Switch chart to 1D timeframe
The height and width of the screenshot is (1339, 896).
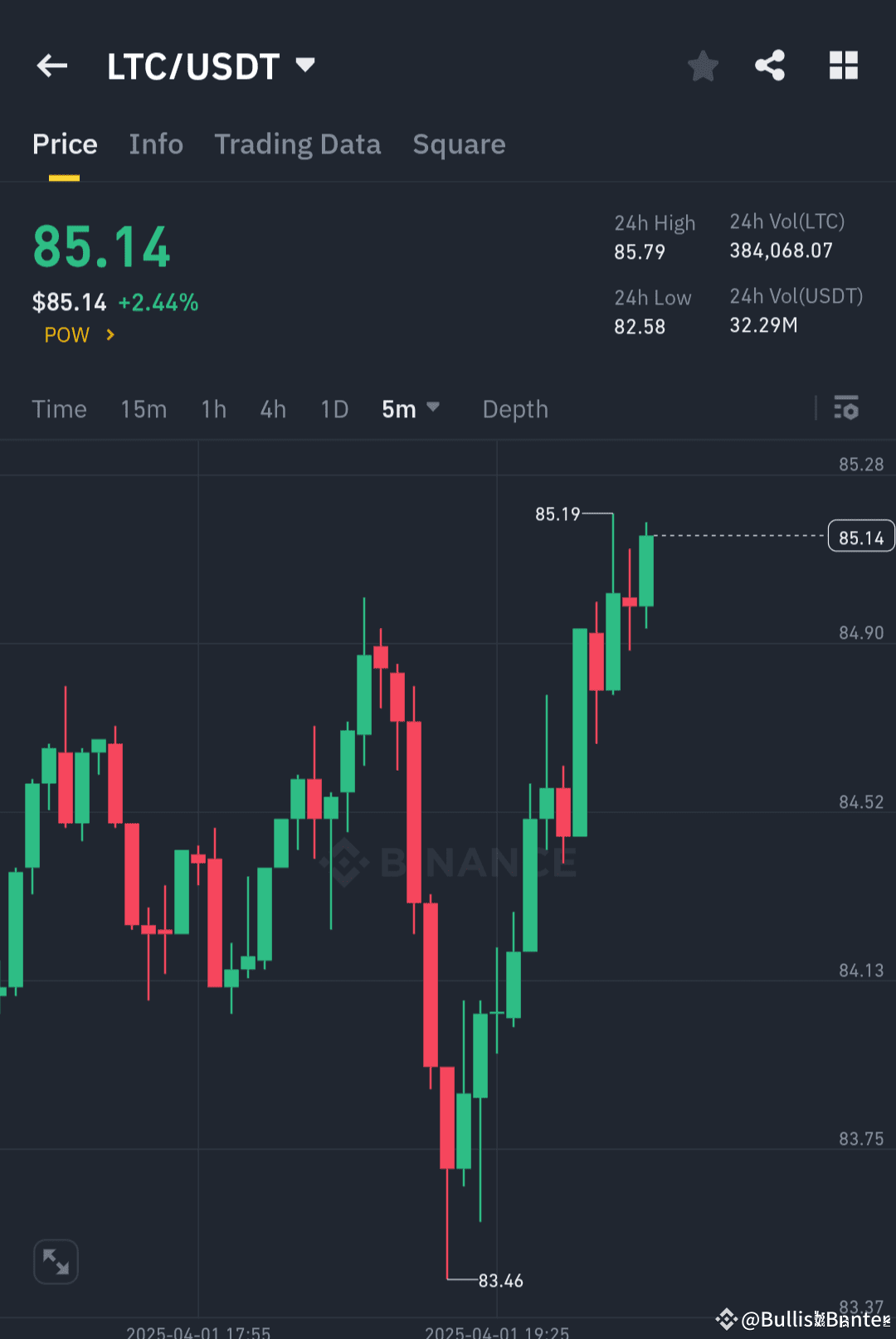334,408
